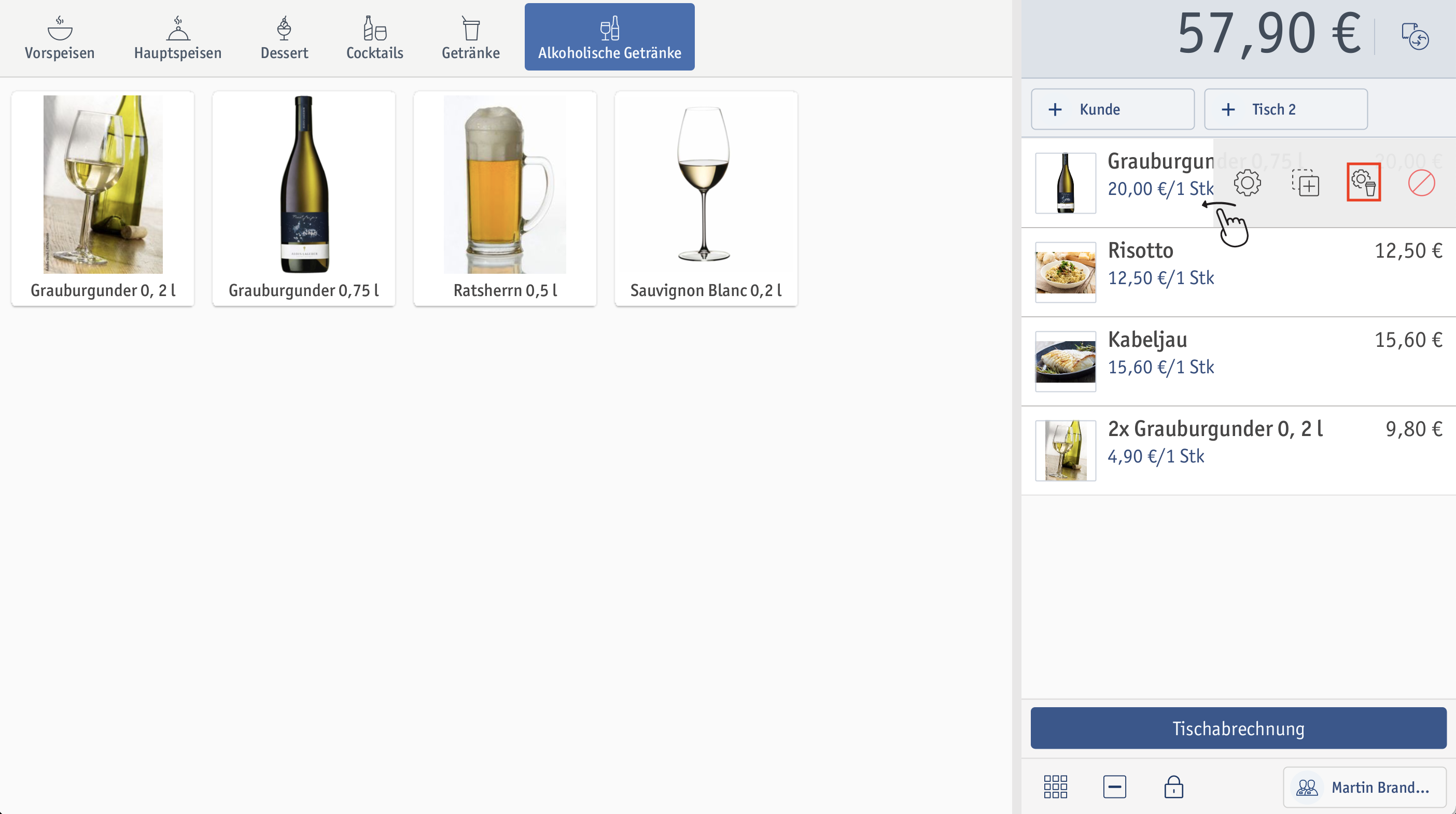Open item options gear-with-cup icon
The image size is (1456, 814).
(1363, 182)
